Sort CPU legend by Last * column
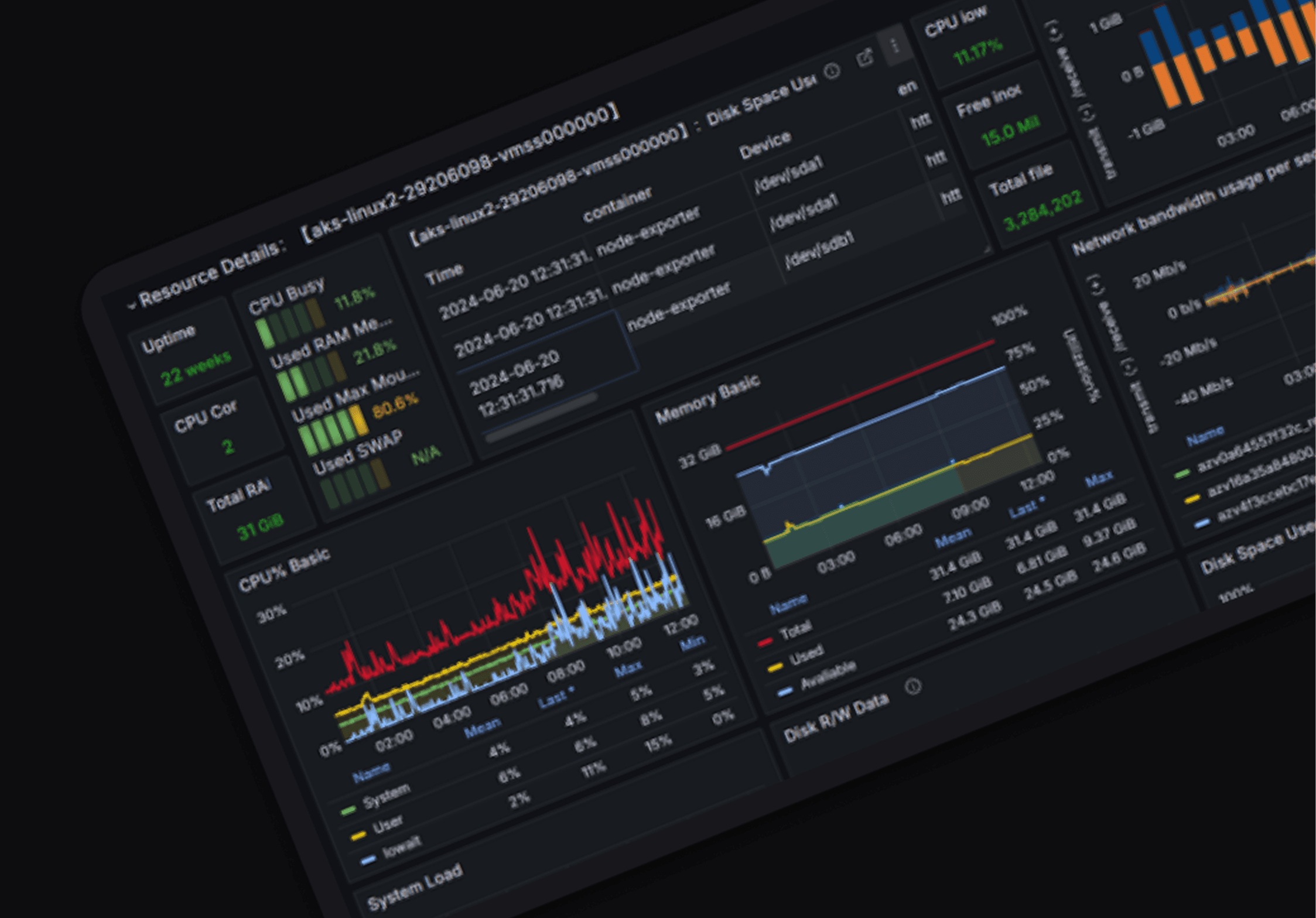Image resolution: width=1316 pixels, height=918 pixels. [x=556, y=697]
